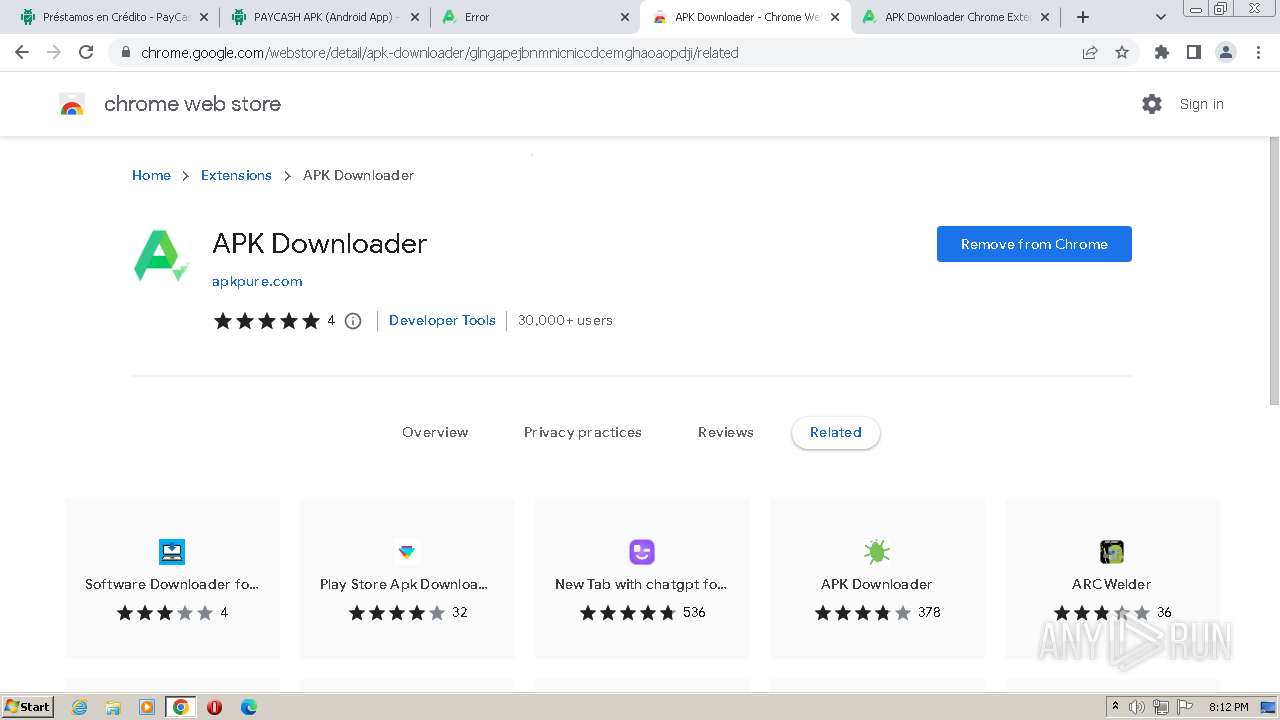This screenshot has height=720, width=1280.
Task: Click New Tab with chatgpt fo... title
Action: coord(641,584)
